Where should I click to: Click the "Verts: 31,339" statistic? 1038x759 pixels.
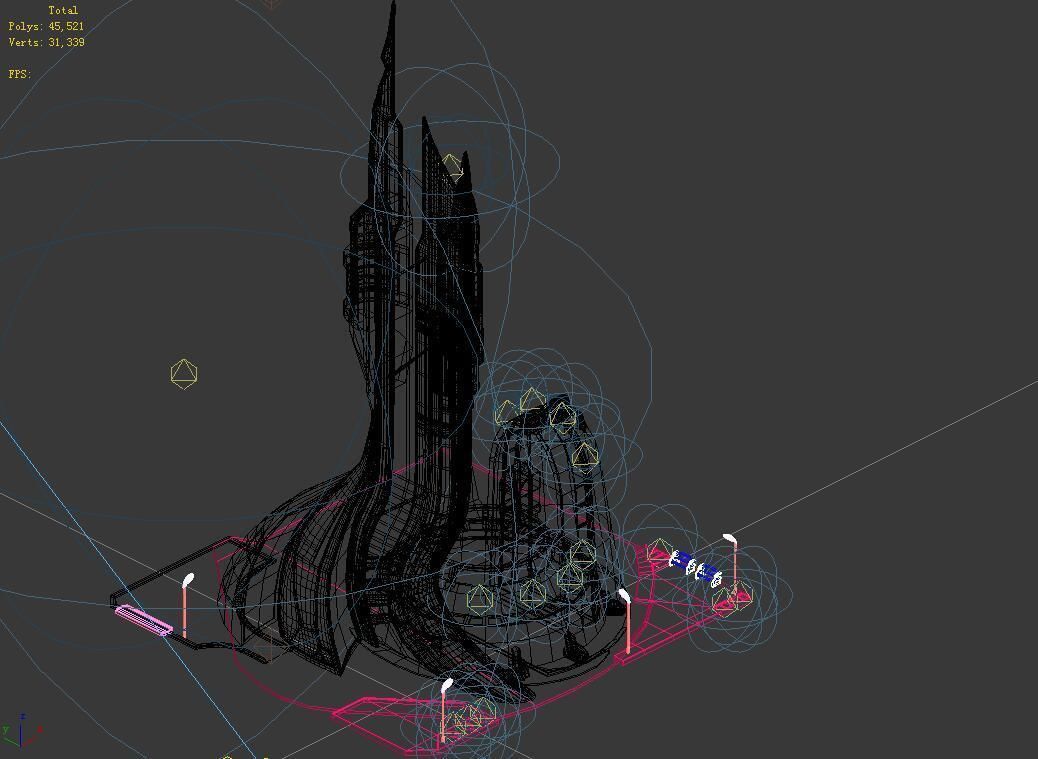tap(46, 42)
